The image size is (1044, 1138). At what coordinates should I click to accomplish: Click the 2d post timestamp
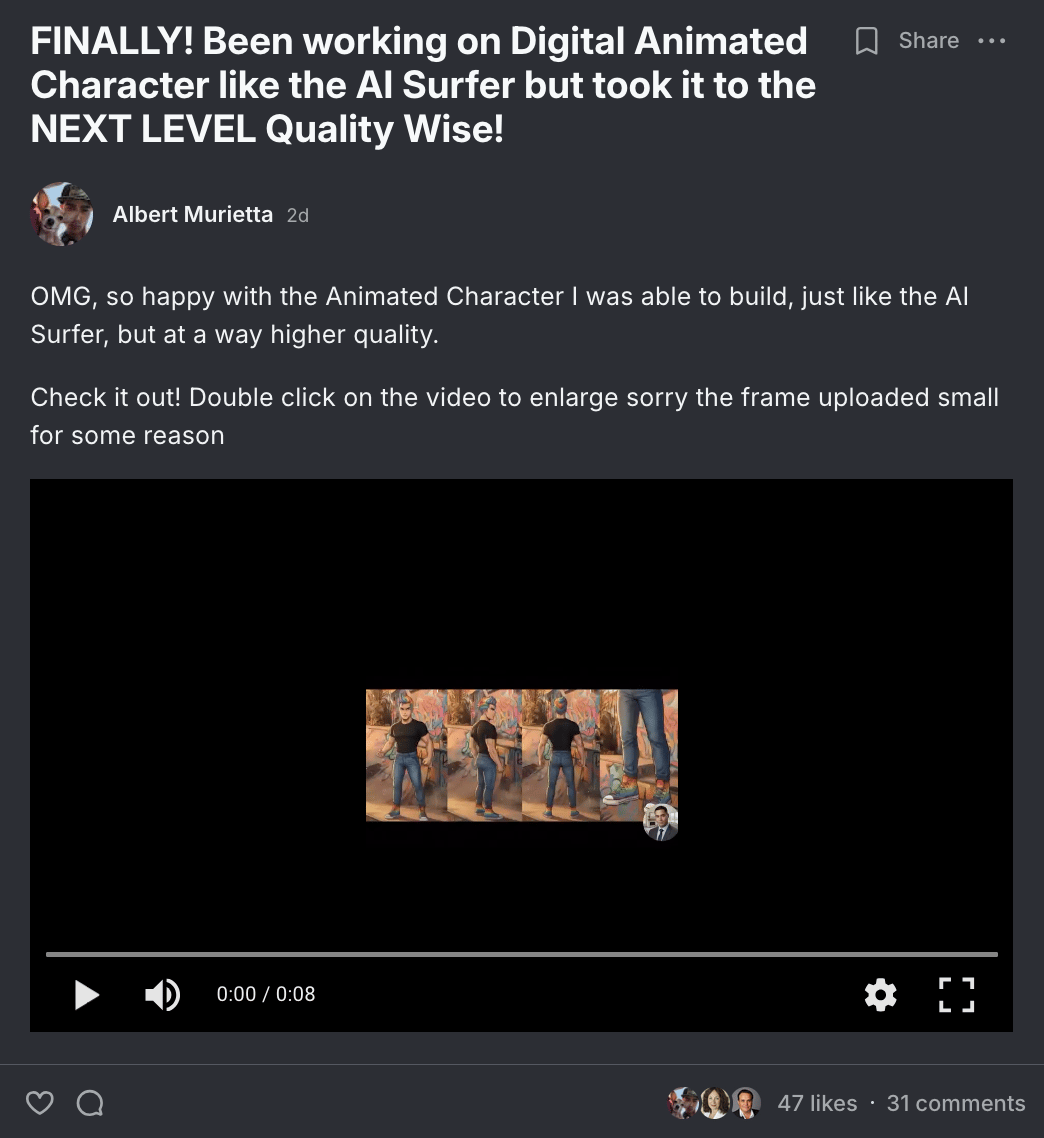[x=298, y=216]
